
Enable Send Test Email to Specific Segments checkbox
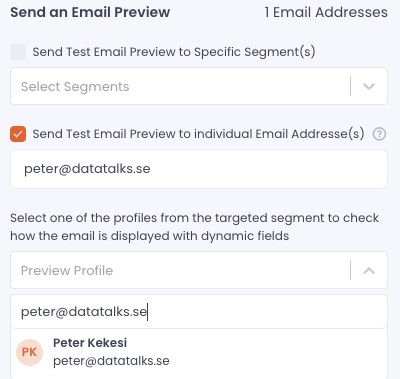pyautogui.click(x=18, y=52)
